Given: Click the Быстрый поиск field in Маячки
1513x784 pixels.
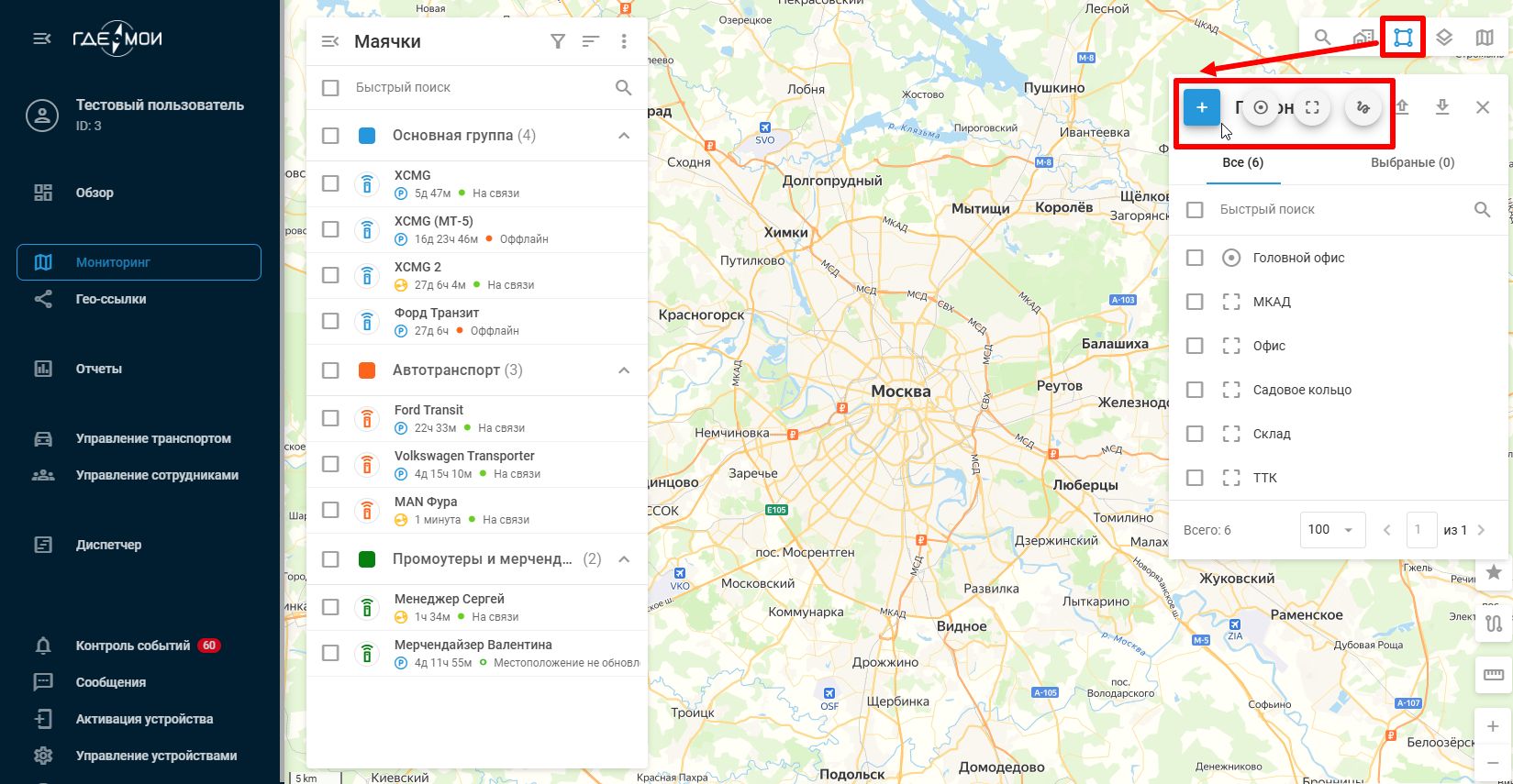Looking at the screenshot, I should coord(477,87).
